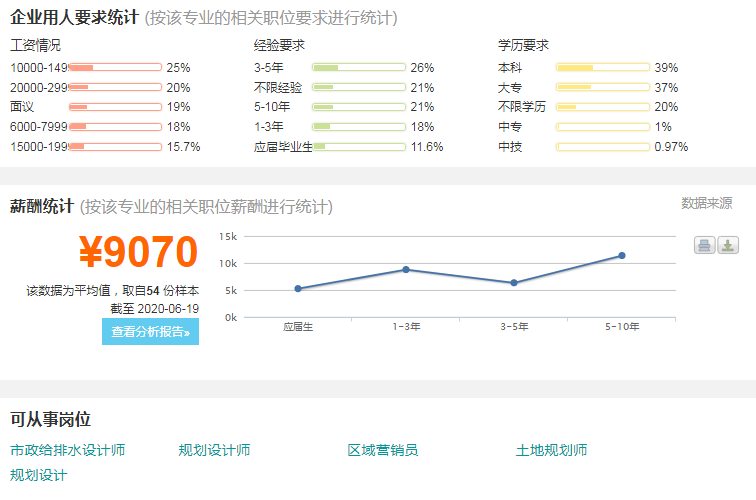Click the ¥9070 average salary figure
This screenshot has width=756, height=500.
(x=138, y=251)
